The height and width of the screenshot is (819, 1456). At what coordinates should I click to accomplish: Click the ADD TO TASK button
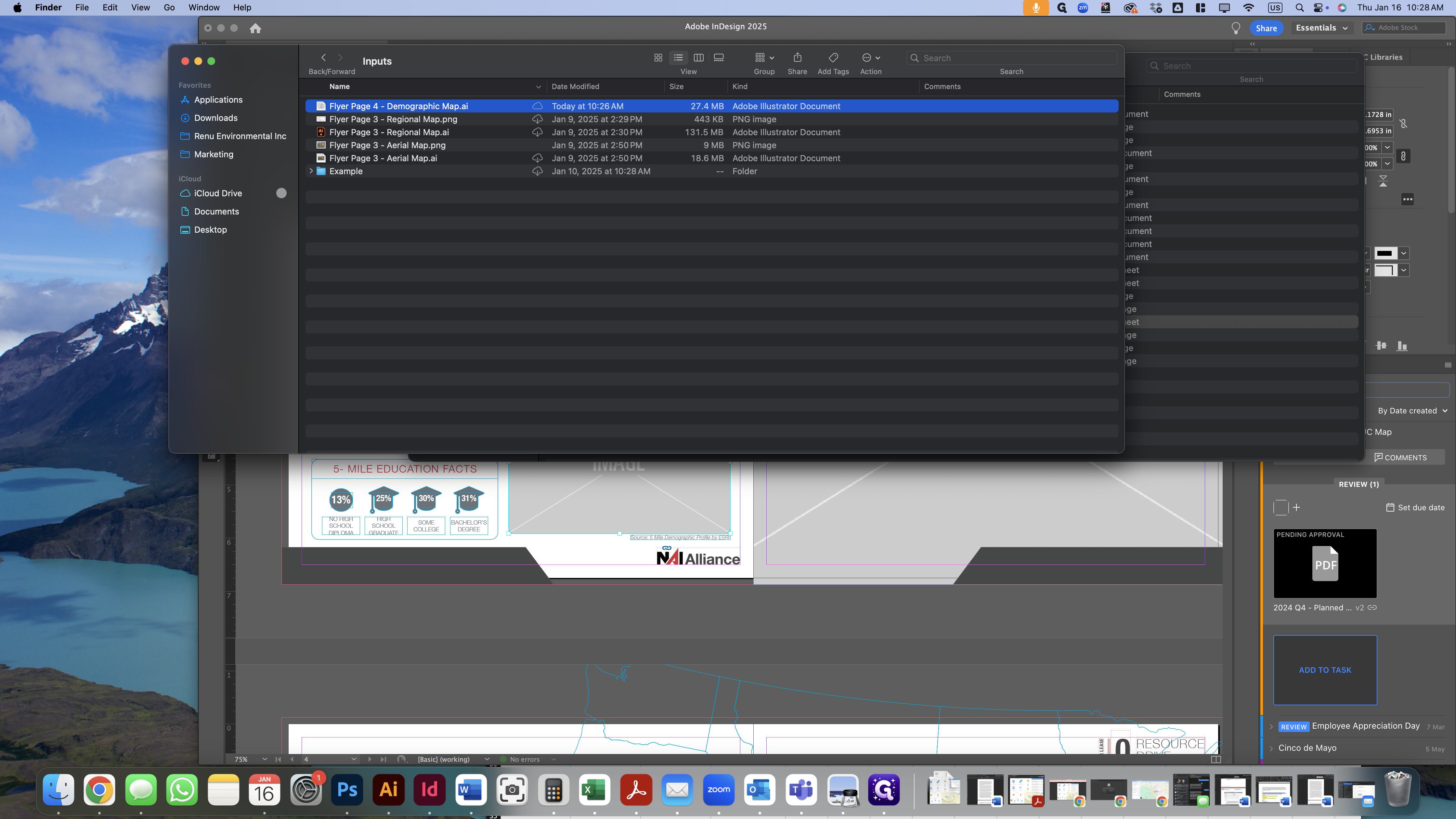[1325, 670]
